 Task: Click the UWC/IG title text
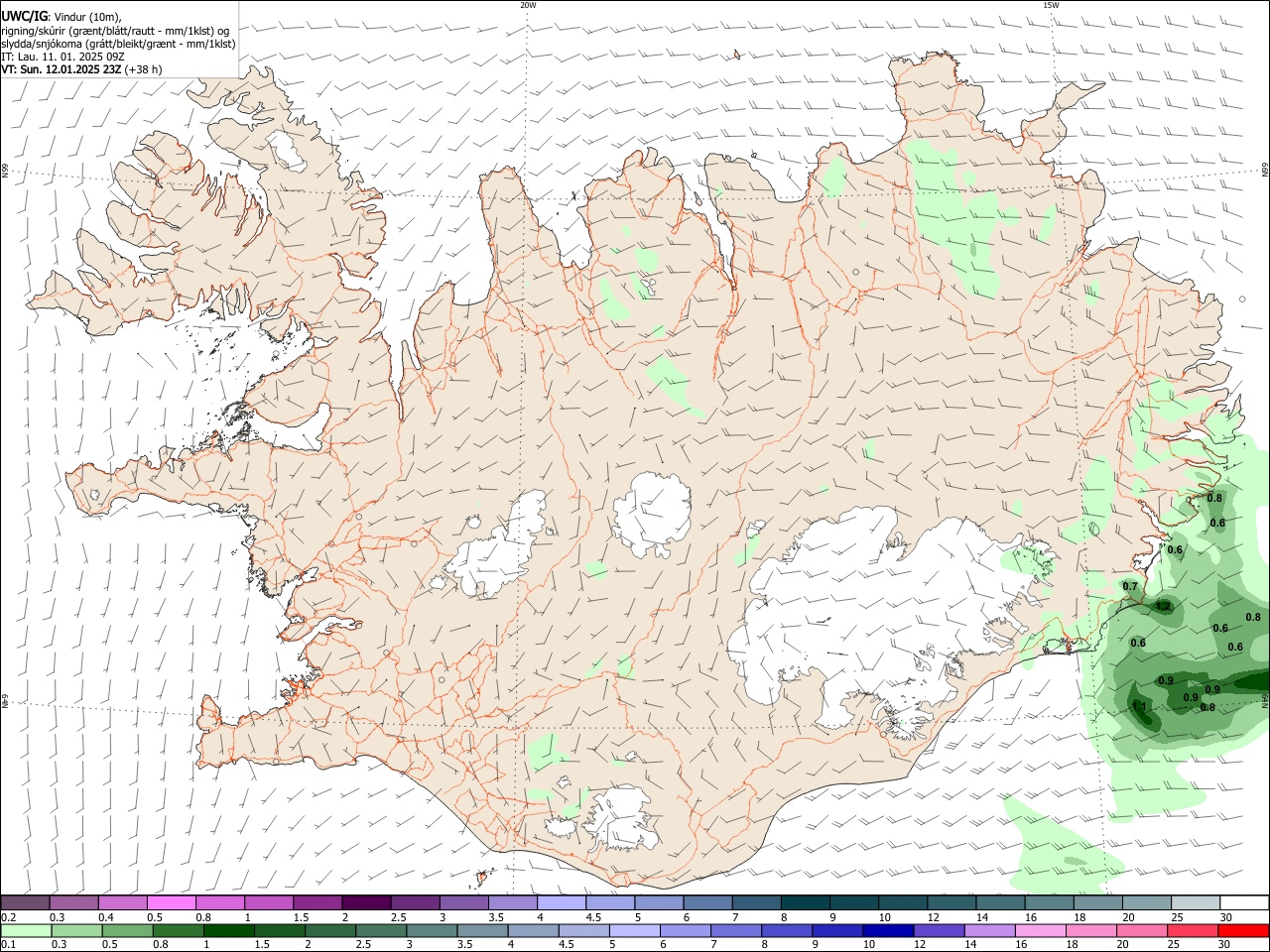25,17
